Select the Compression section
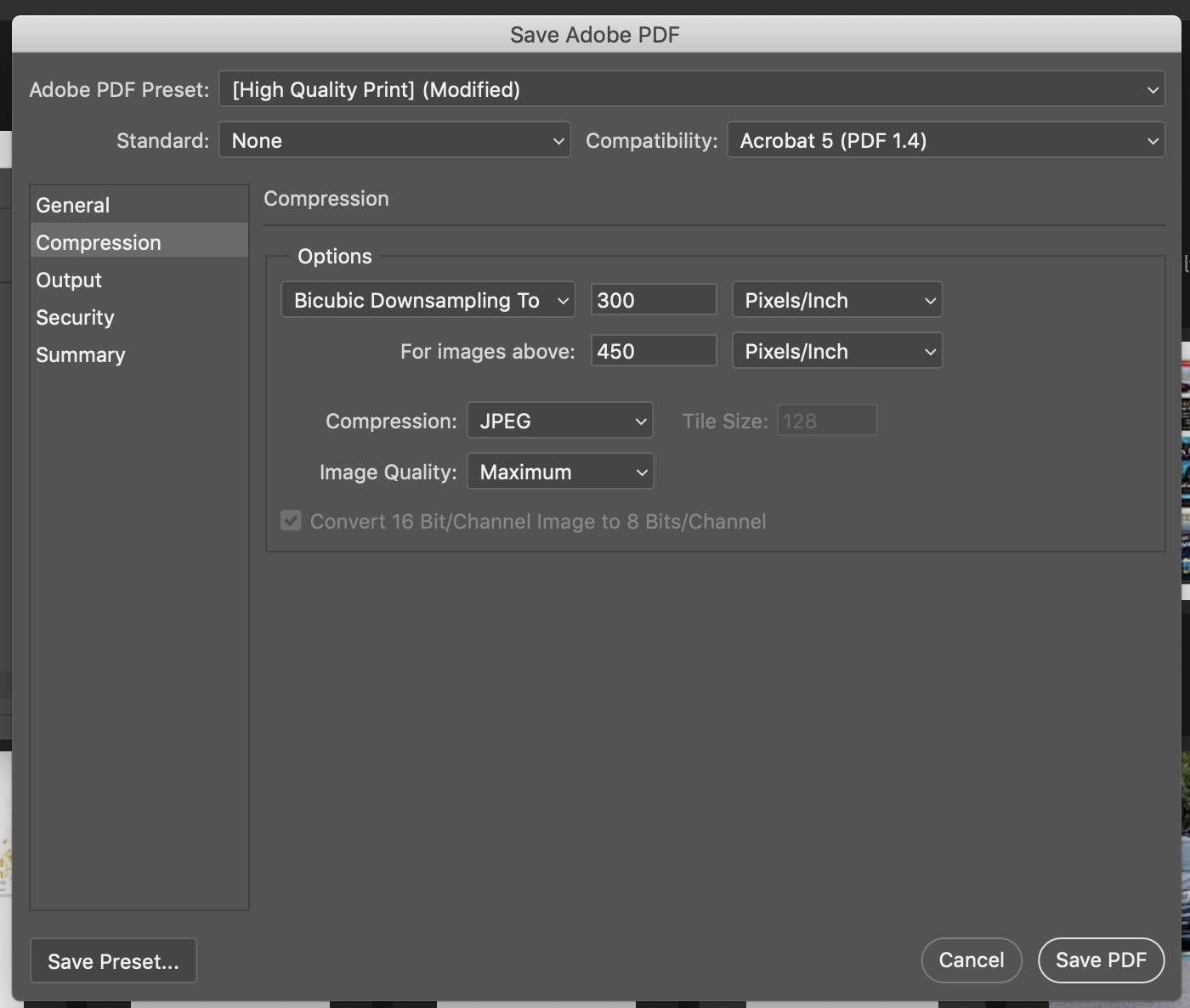1190x1008 pixels. (x=98, y=241)
